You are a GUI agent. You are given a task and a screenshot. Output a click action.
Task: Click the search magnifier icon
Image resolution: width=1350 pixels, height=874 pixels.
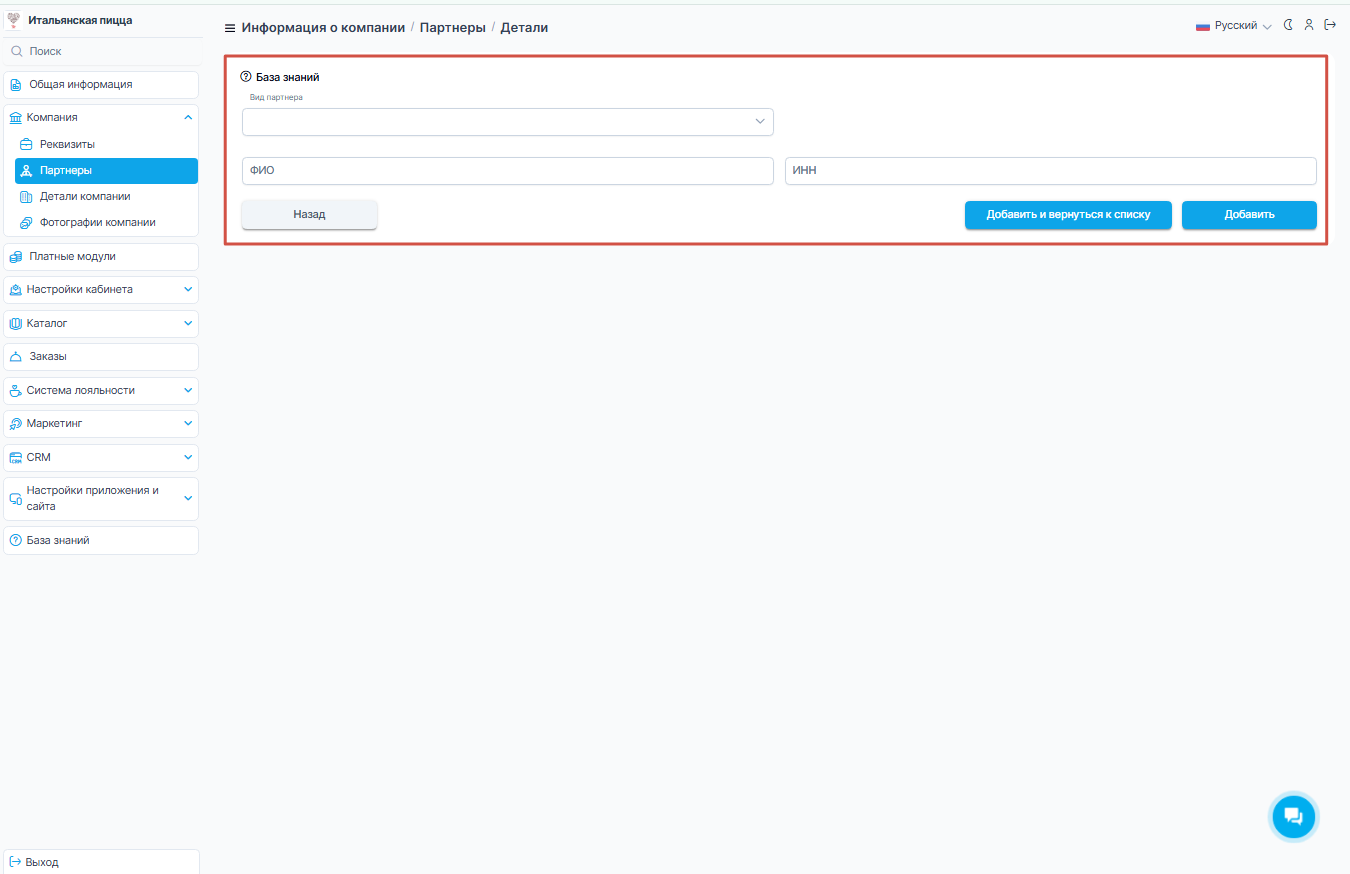(x=17, y=51)
